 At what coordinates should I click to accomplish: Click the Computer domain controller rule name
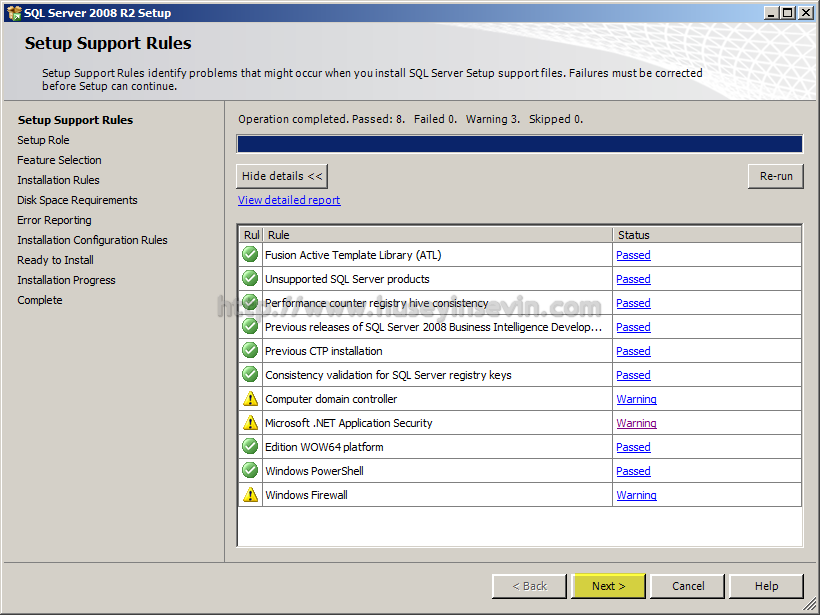[x=331, y=400]
